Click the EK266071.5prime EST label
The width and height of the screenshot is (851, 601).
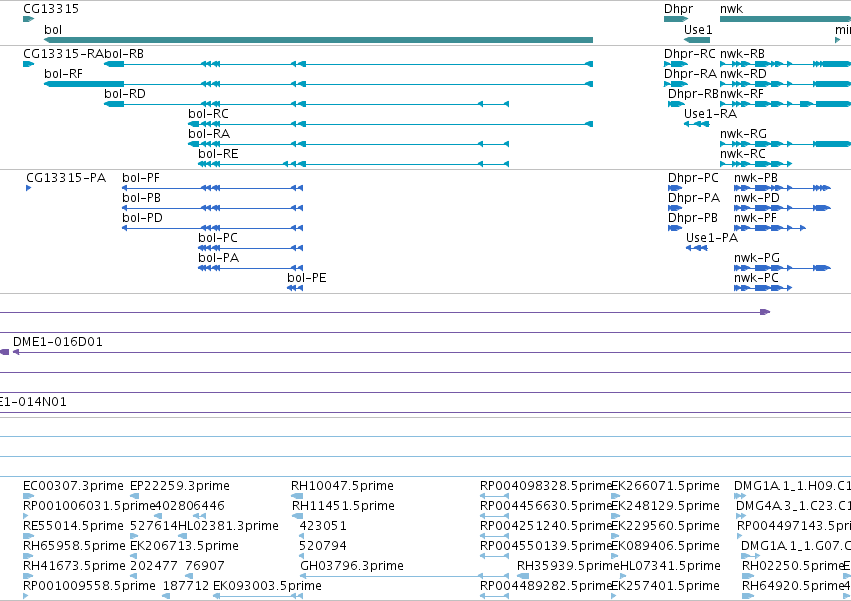coord(665,486)
